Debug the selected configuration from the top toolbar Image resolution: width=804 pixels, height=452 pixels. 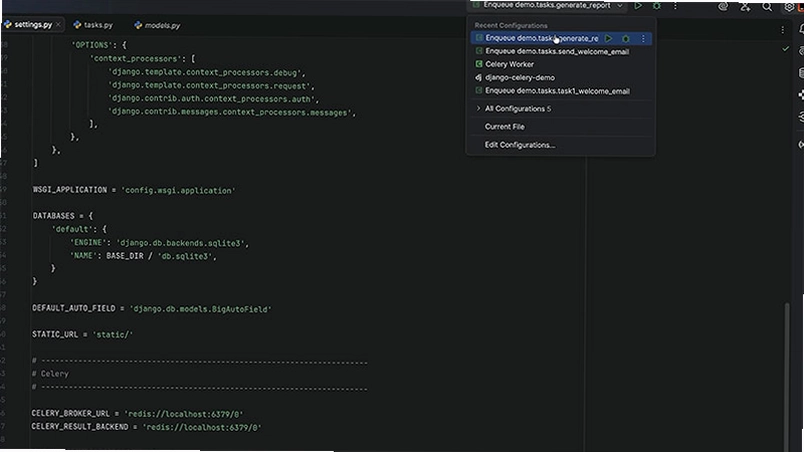pyautogui.click(x=656, y=6)
